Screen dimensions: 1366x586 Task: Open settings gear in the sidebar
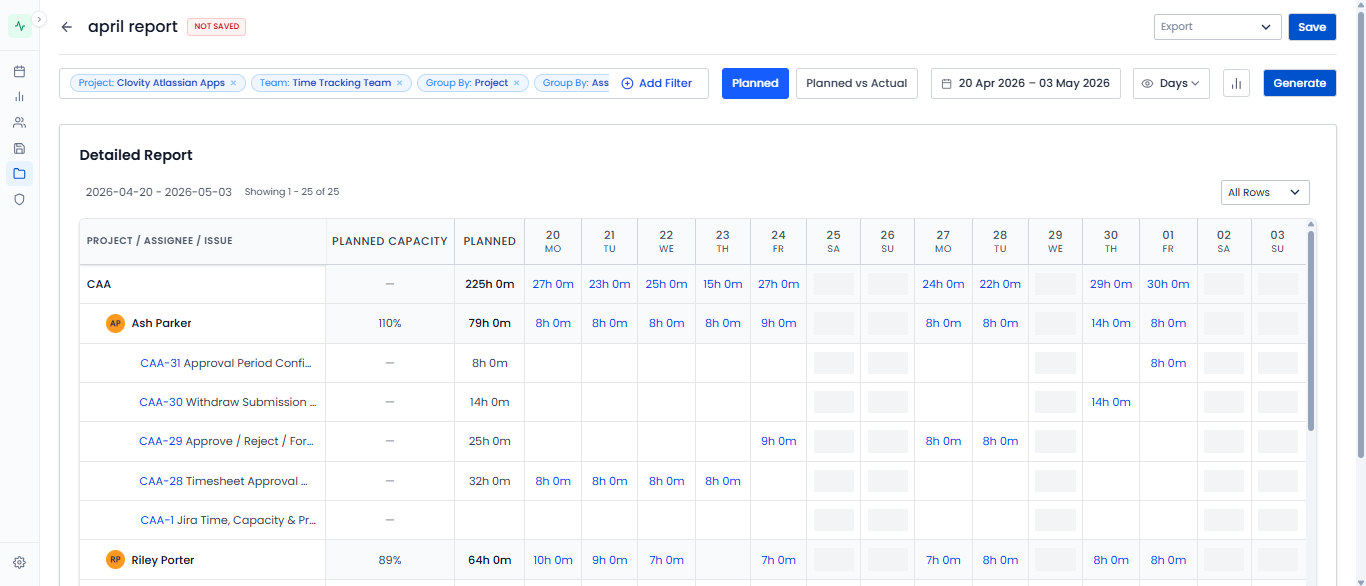point(19,563)
